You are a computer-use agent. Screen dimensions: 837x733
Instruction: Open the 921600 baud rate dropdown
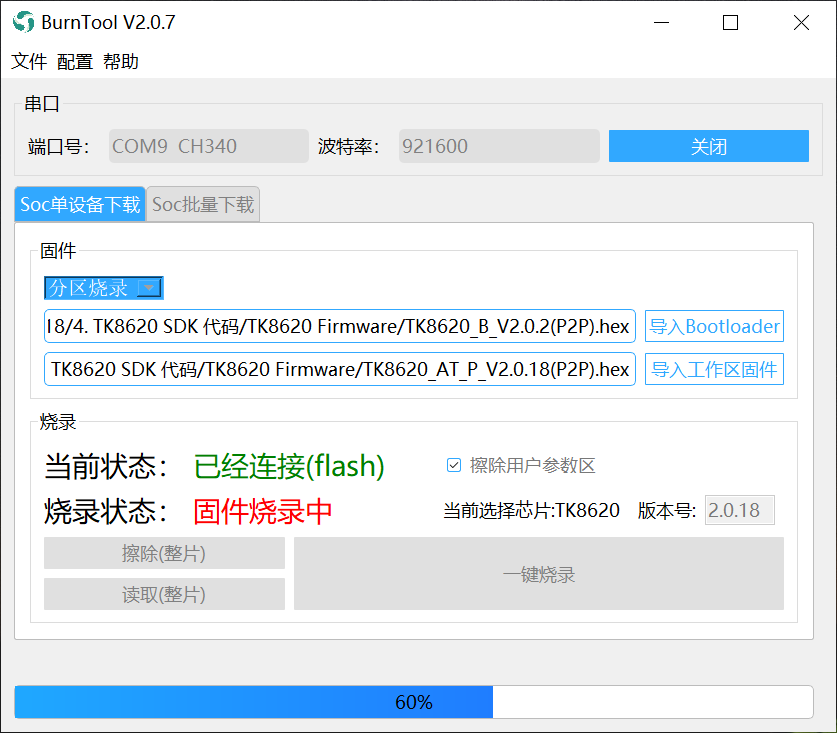tap(499, 146)
